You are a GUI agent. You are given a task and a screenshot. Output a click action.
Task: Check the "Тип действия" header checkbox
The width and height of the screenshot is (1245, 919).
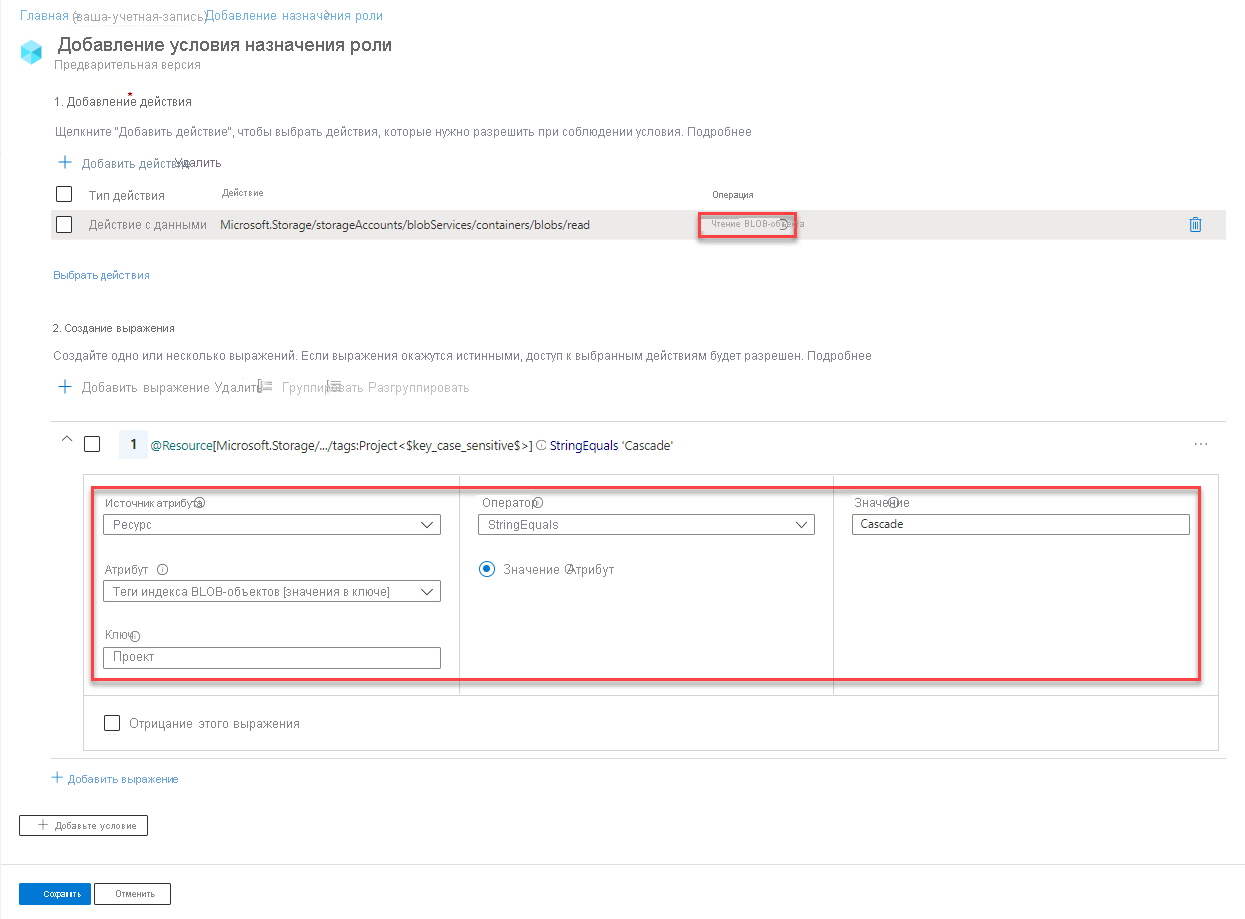[x=64, y=193]
